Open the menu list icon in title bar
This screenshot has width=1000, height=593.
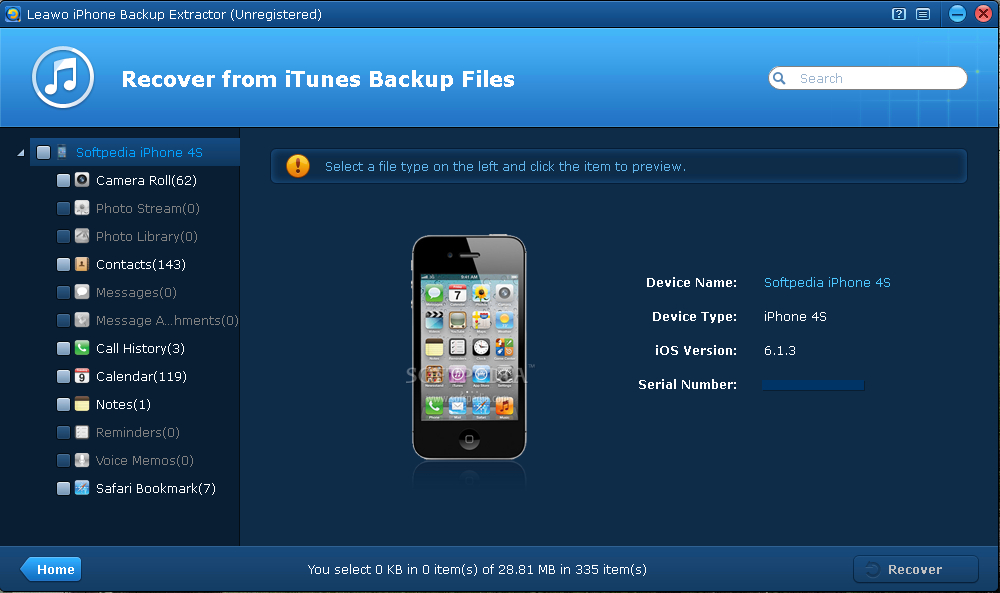923,14
